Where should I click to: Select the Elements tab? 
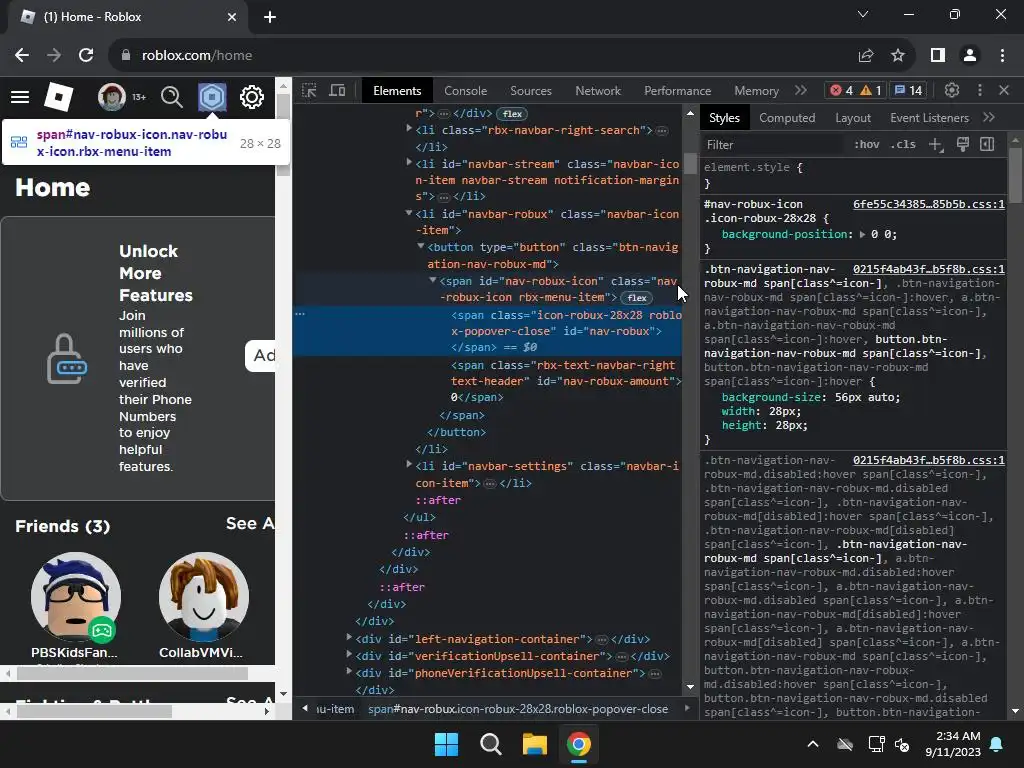pyautogui.click(x=397, y=91)
